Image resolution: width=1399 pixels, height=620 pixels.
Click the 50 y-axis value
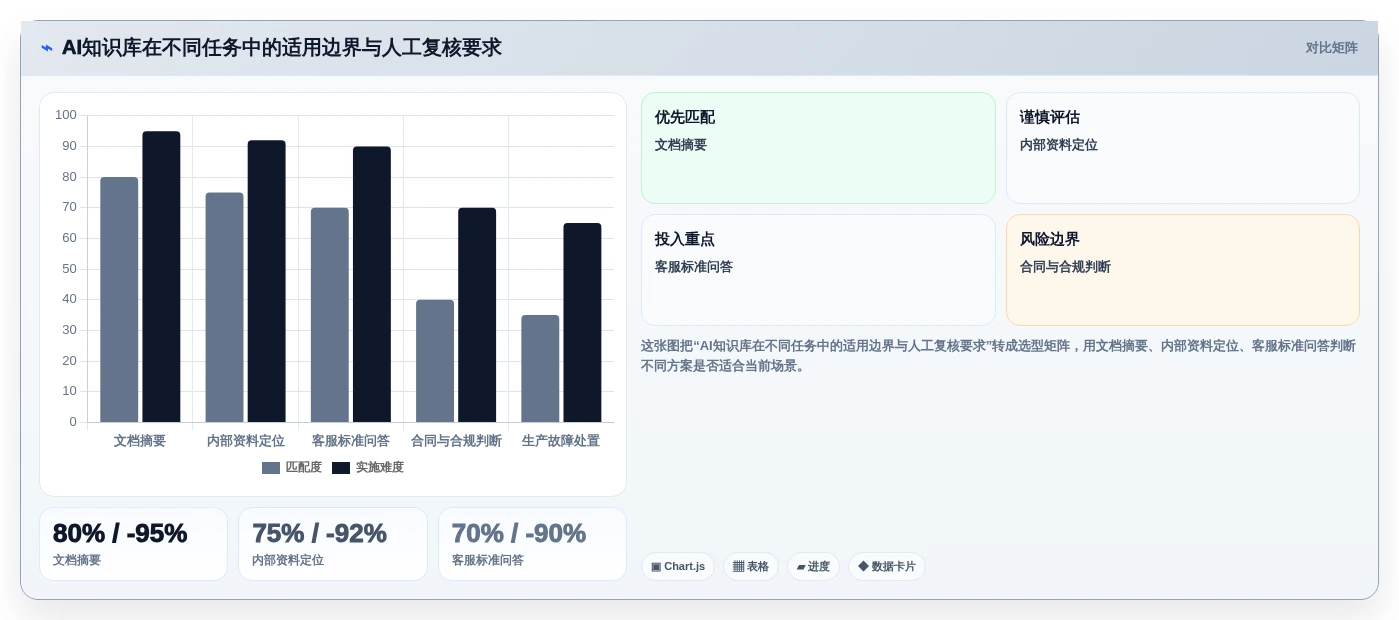pyautogui.click(x=69, y=269)
